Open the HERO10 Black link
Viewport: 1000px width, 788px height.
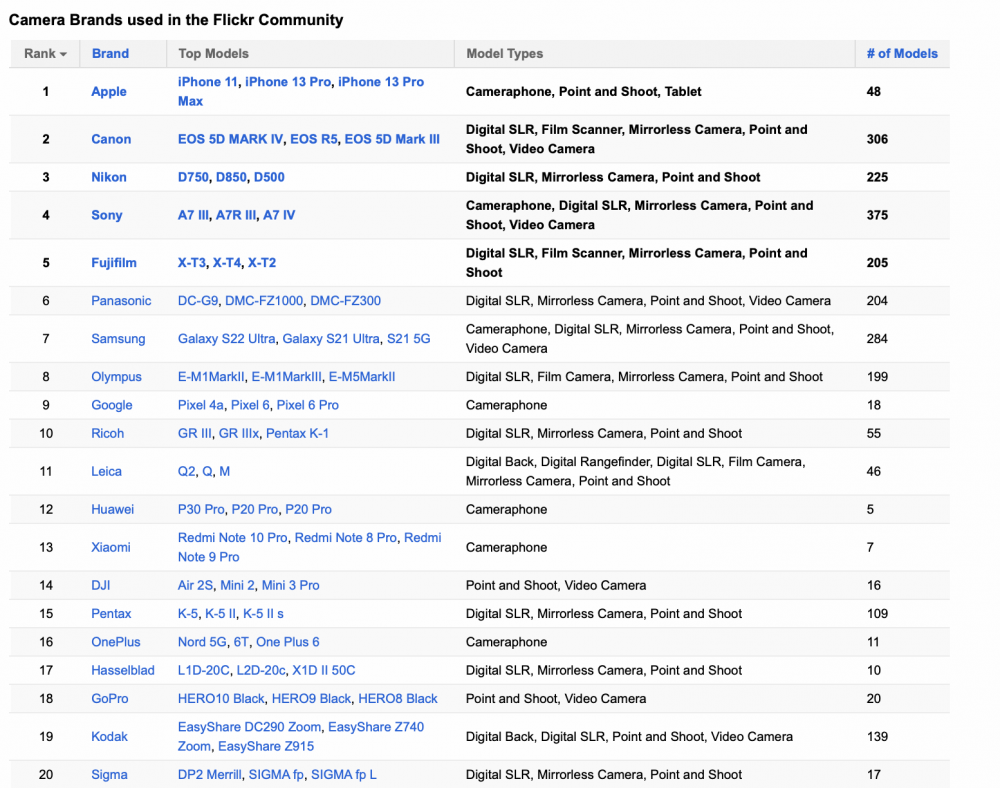[x=221, y=699]
